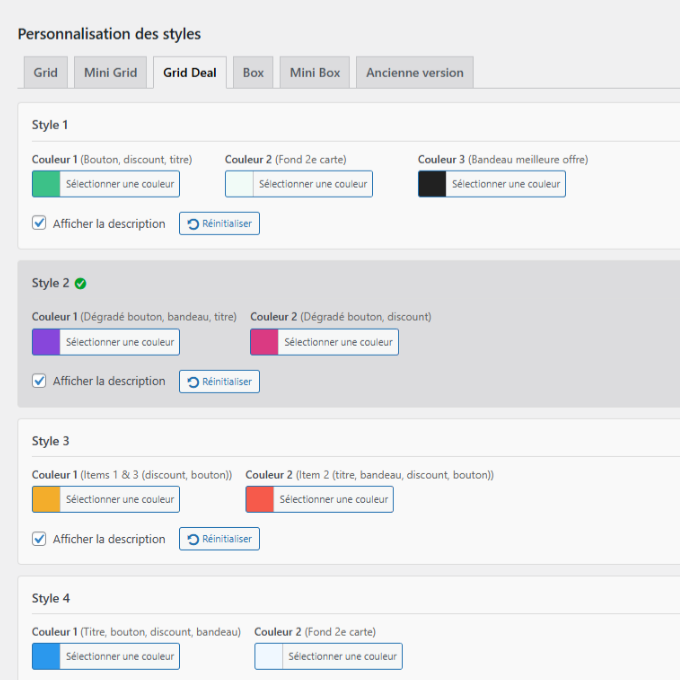The width and height of the screenshot is (680, 680).
Task: Select the Style 2 heading
Action: pyautogui.click(x=50, y=283)
